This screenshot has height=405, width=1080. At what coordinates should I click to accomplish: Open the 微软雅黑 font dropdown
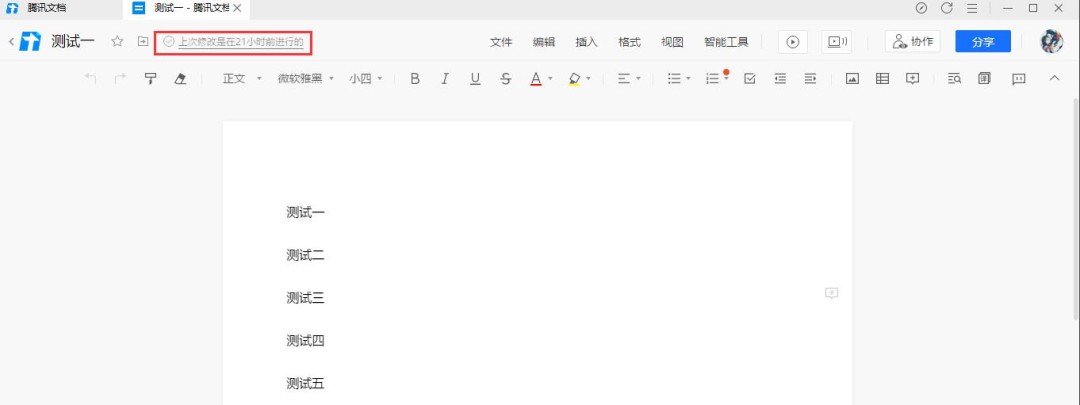click(x=306, y=79)
